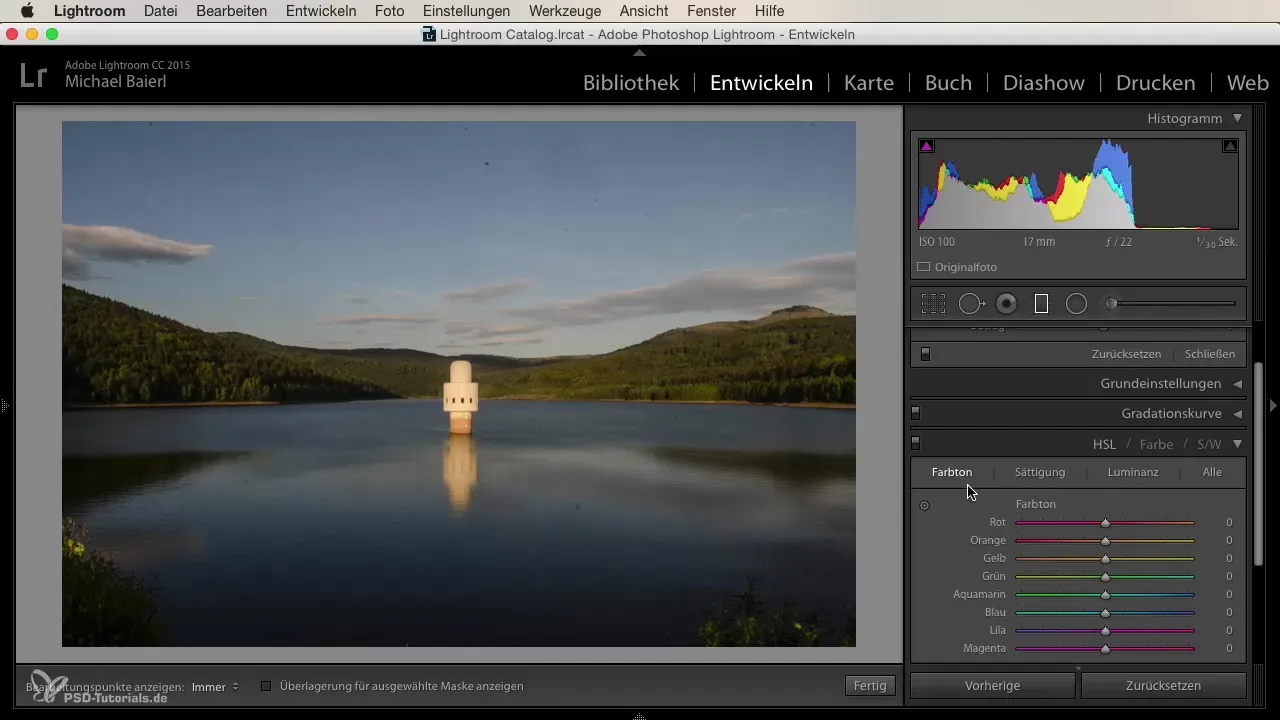1280x720 pixels.
Task: Activate the Farbton targeted adjustment tool
Action: tap(924, 505)
